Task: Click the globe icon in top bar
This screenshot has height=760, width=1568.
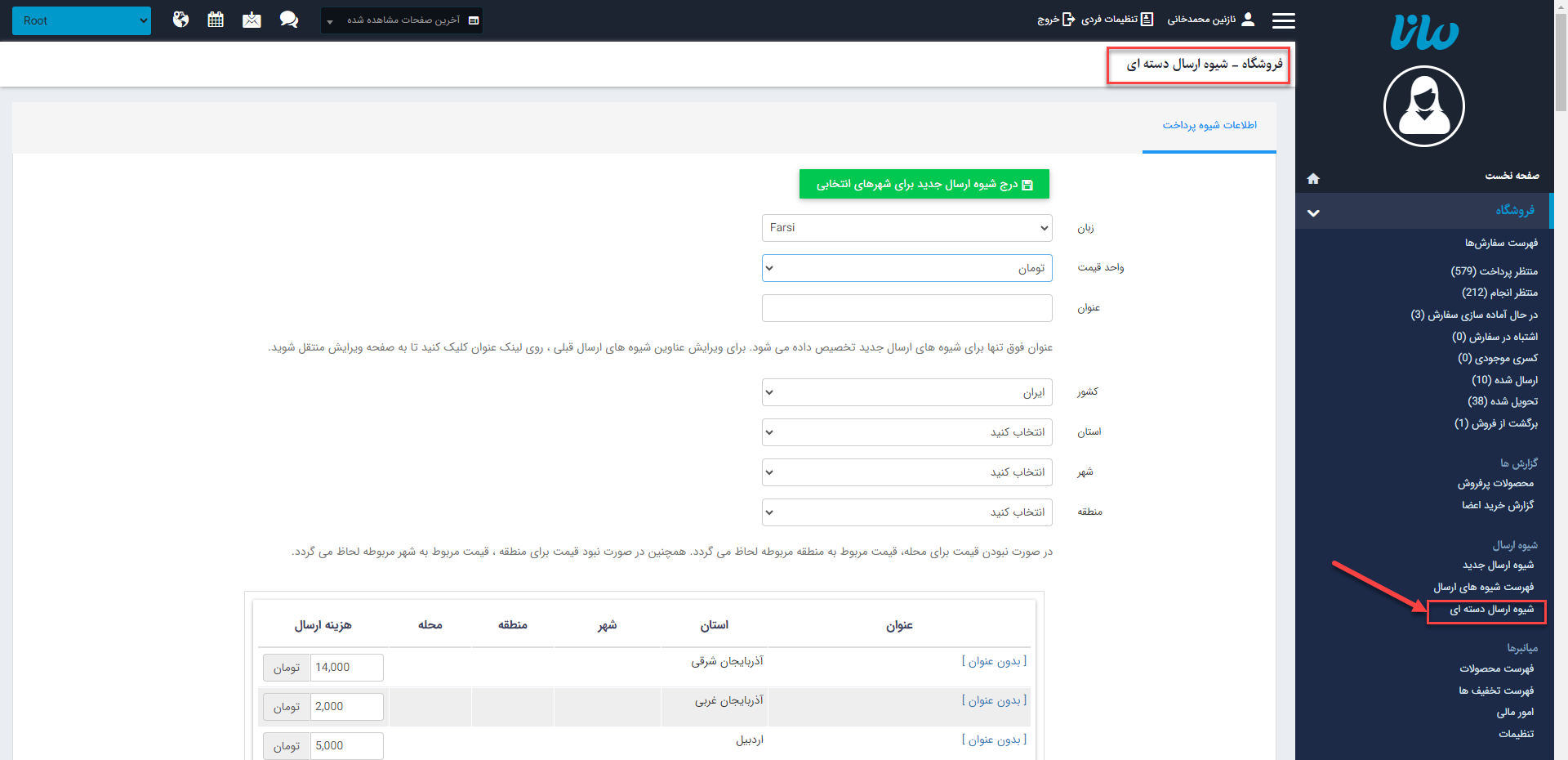Action: point(180,20)
